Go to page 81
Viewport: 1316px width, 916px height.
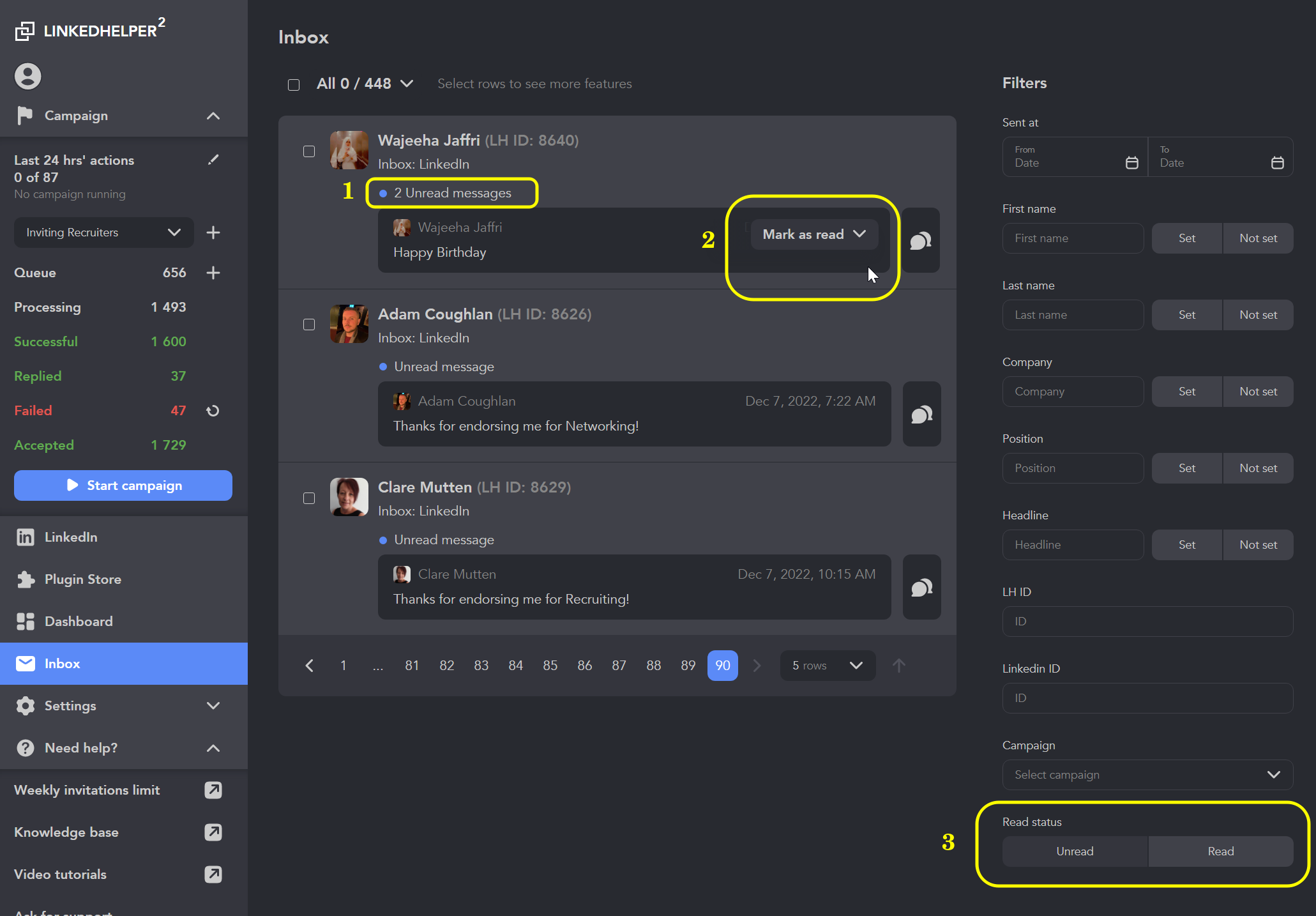pyautogui.click(x=412, y=666)
